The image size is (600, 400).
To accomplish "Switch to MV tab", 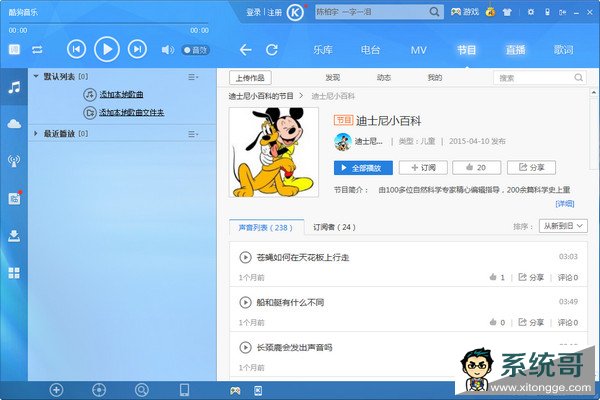I will coord(418,50).
